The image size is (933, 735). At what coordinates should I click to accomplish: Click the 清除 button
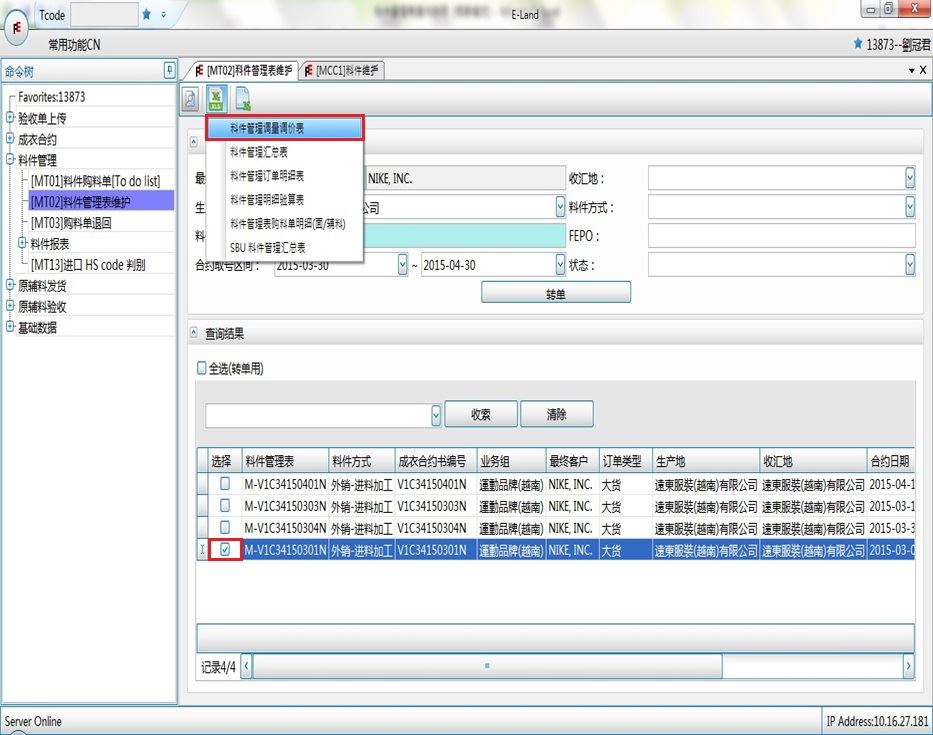(556, 414)
